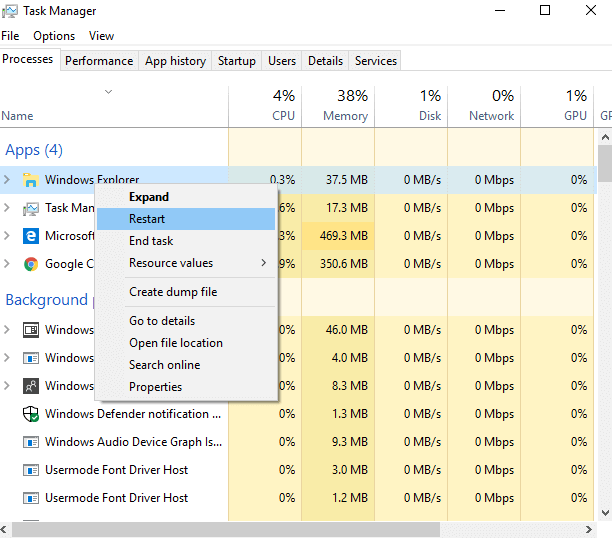This screenshot has width=612, height=538.
Task: Expand the second background Windows process
Action: coord(7,358)
